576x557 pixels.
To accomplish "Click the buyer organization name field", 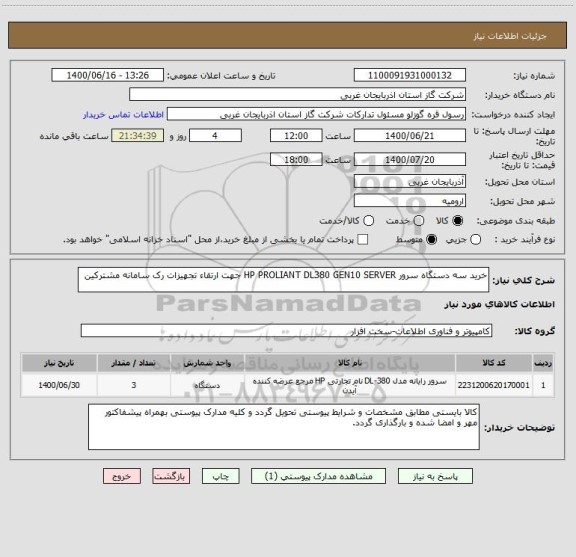I will pos(298,94).
